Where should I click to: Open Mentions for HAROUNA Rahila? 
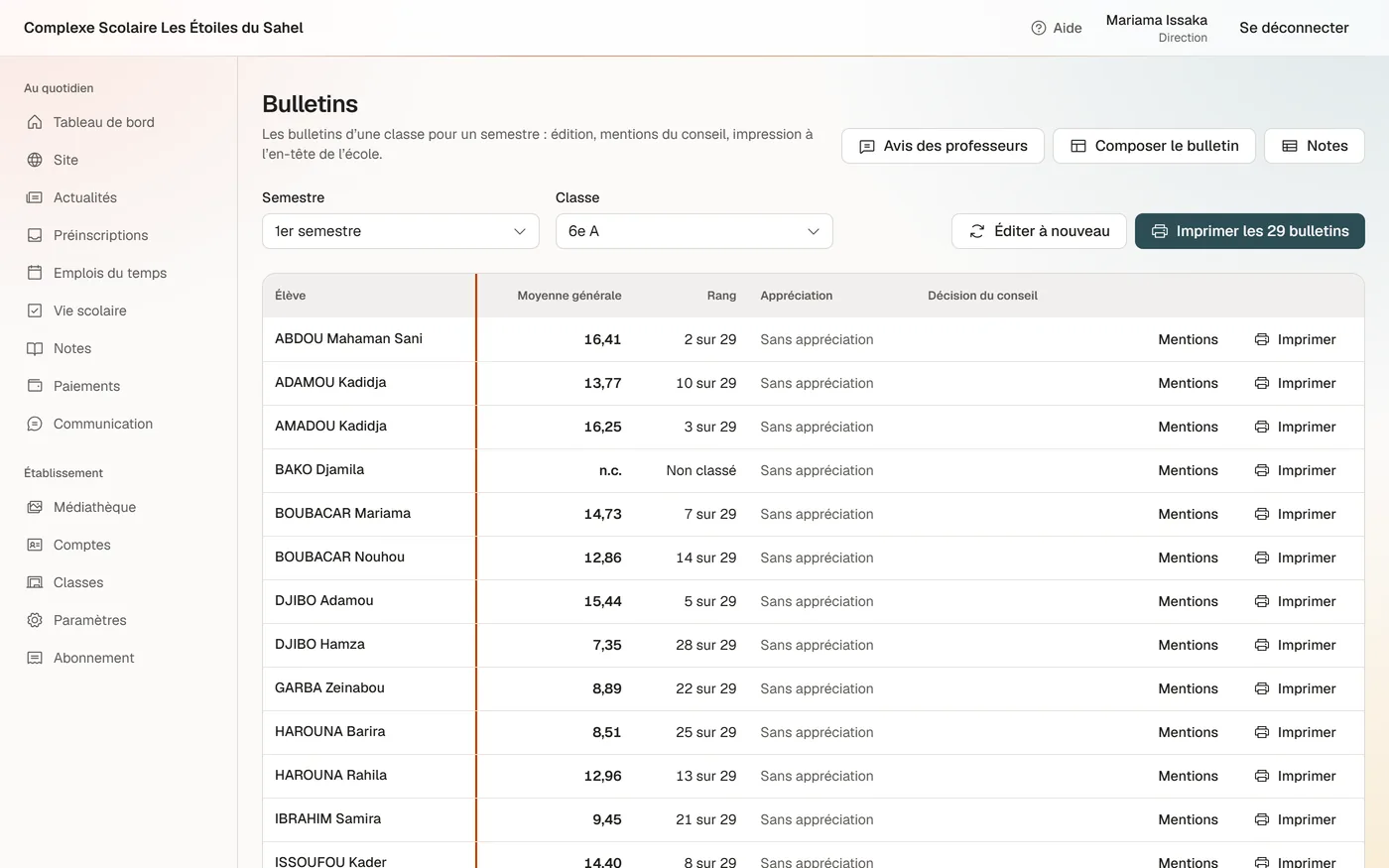pos(1188,776)
